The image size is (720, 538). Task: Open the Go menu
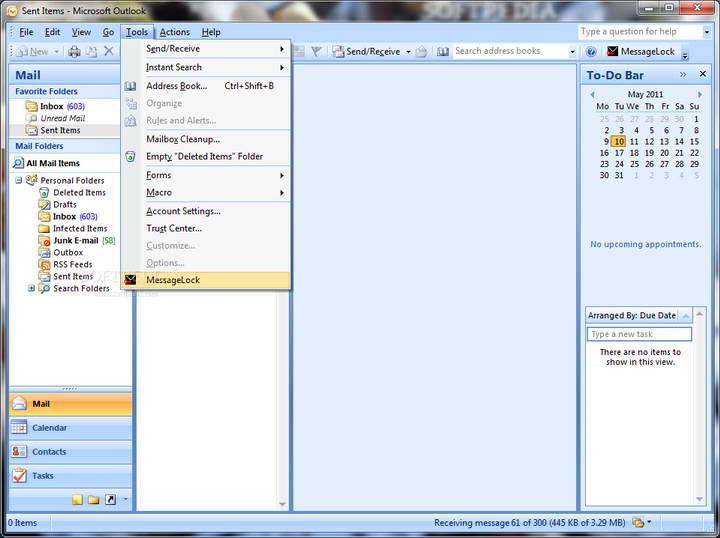108,32
